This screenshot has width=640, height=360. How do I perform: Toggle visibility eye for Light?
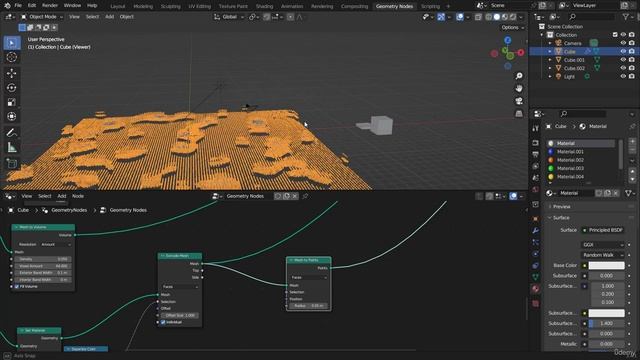(623, 76)
